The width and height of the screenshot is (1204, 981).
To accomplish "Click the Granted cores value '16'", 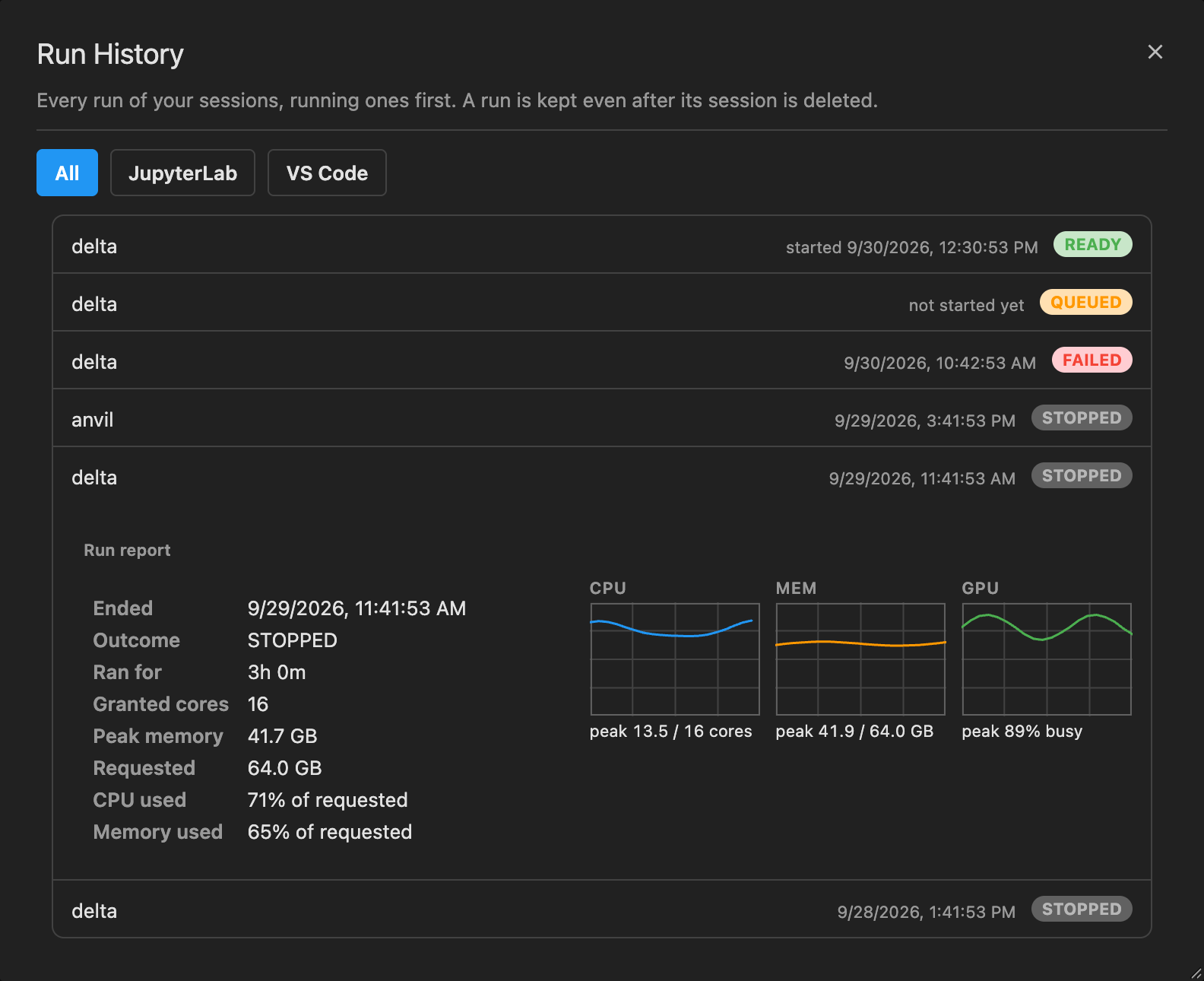I will [x=258, y=704].
